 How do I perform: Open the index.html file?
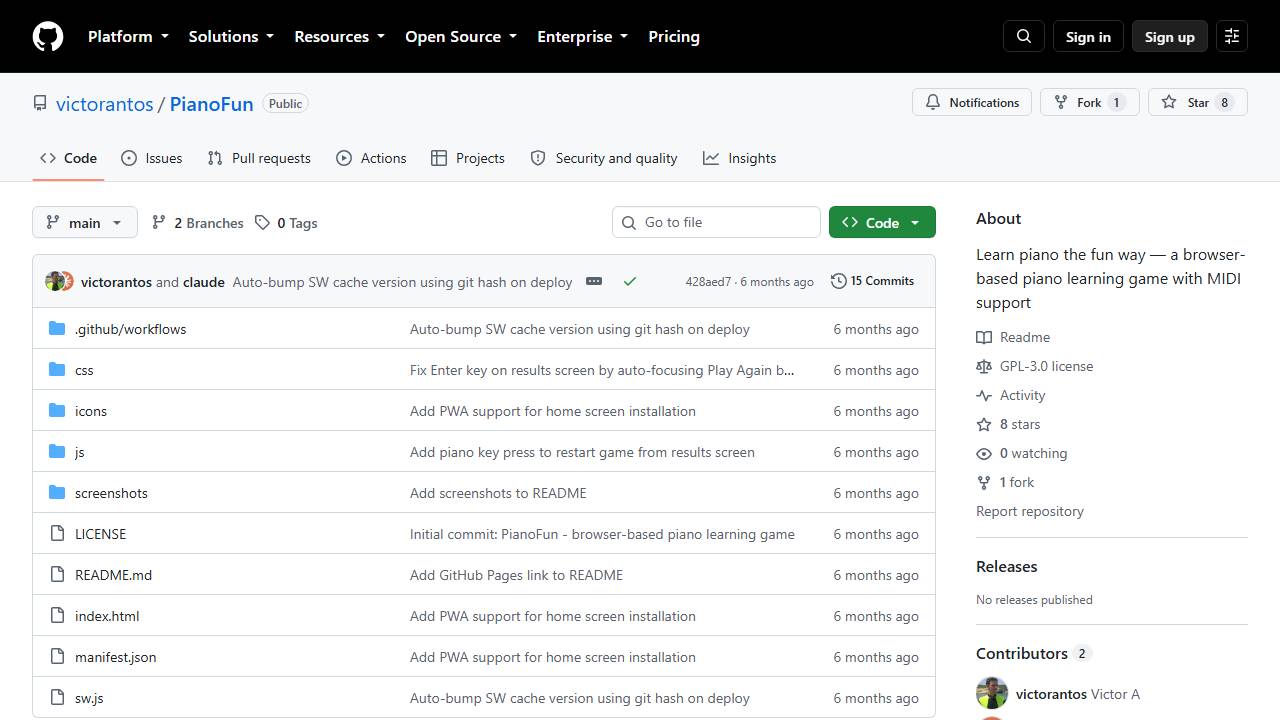(x=107, y=616)
